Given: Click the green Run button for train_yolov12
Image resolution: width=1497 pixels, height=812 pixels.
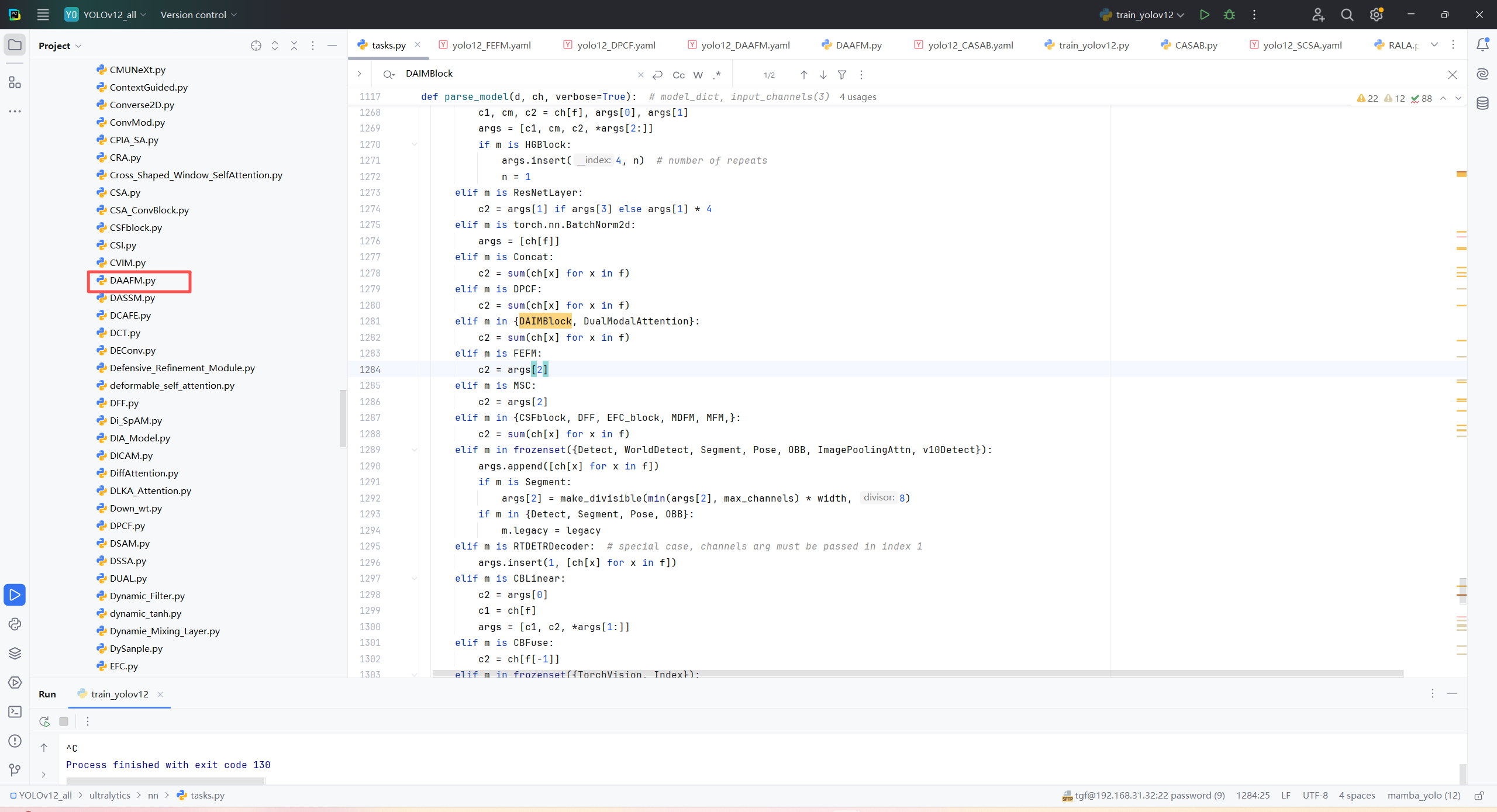Looking at the screenshot, I should [1204, 15].
